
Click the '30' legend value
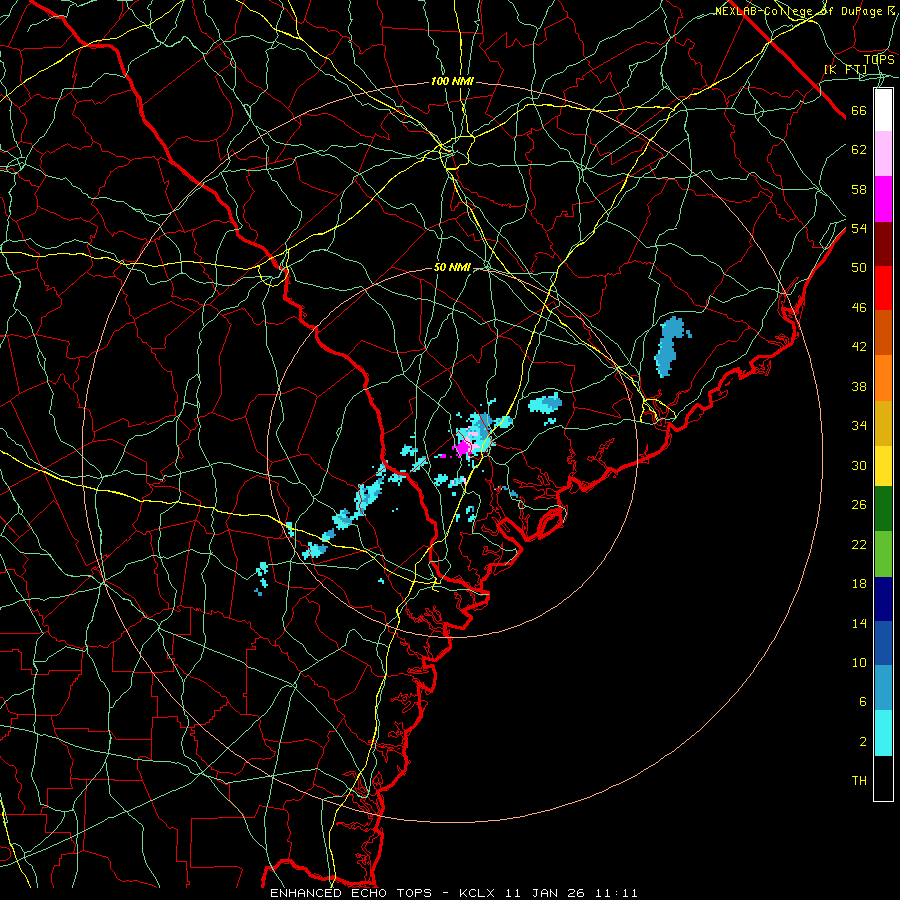859,465
